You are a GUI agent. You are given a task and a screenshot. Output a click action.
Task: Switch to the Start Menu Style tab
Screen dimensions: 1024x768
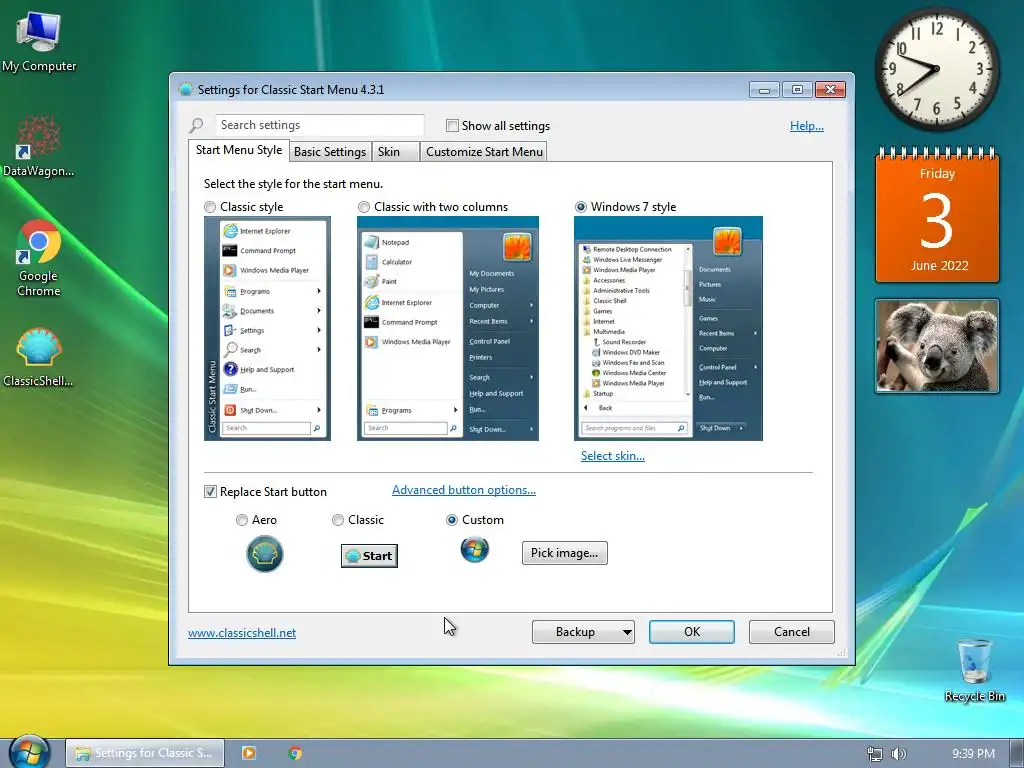tap(239, 150)
